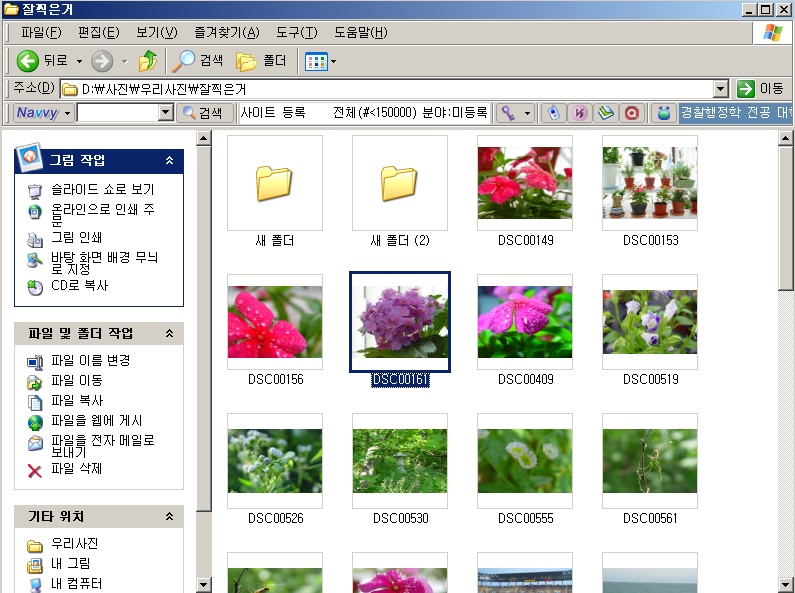Select the DSC00153 potted plants thumbnail
795x593 pixels.
click(x=649, y=183)
